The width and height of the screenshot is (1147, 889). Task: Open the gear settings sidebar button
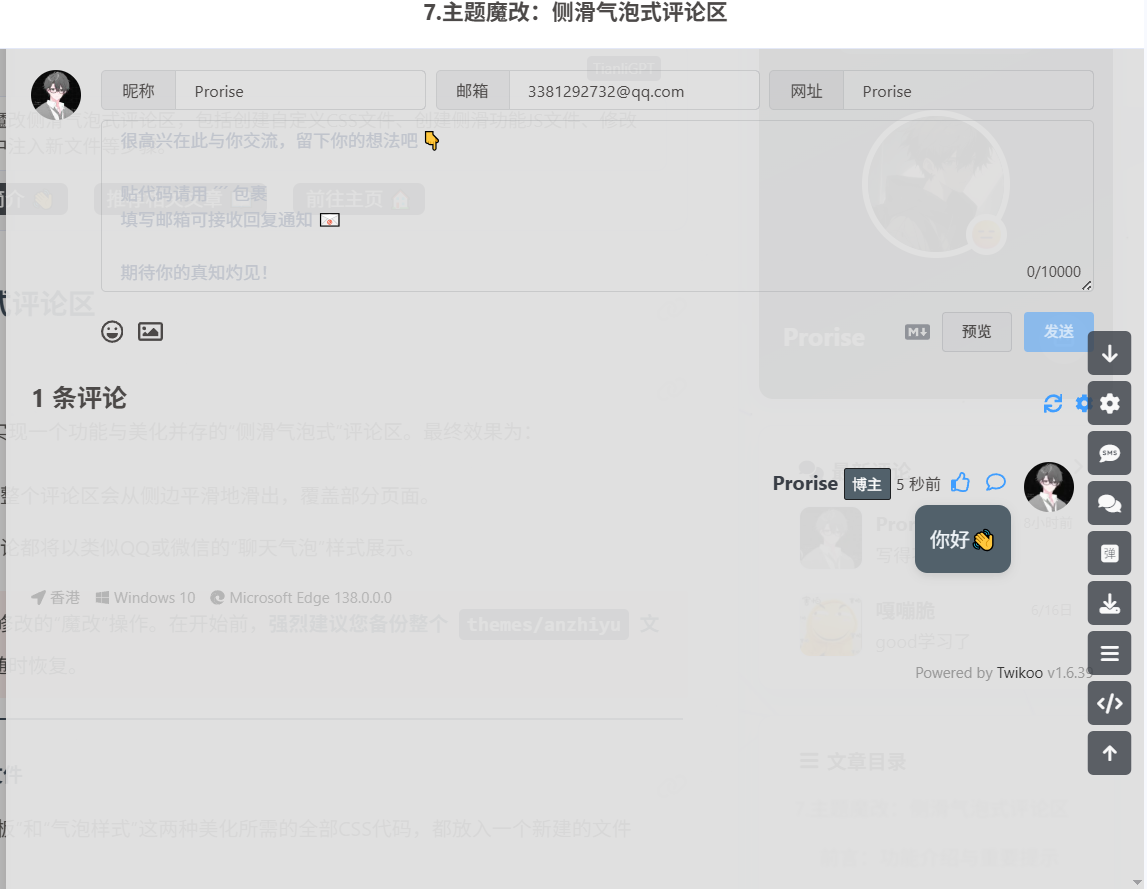click(1109, 403)
